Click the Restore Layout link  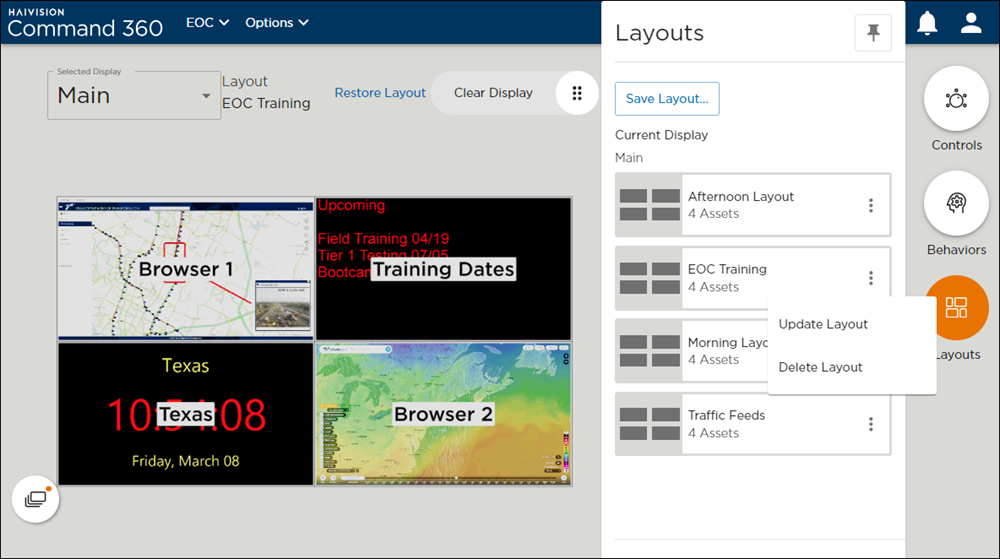coord(380,93)
